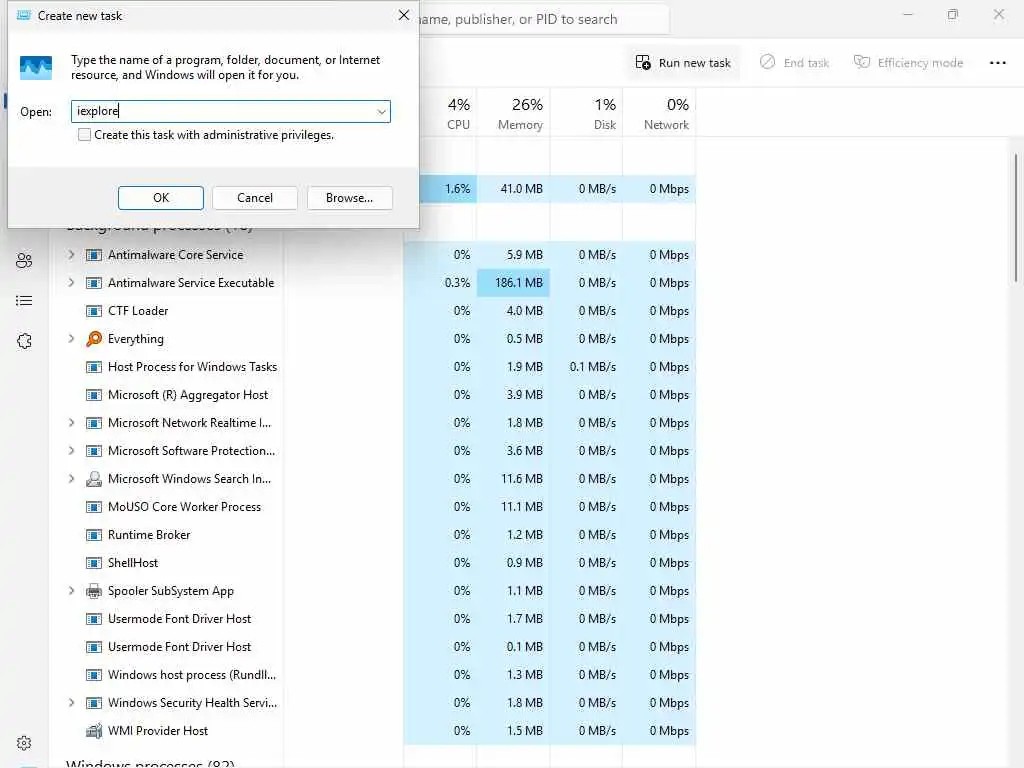Click the Browse... button
The width and height of the screenshot is (1024, 768).
[349, 198]
